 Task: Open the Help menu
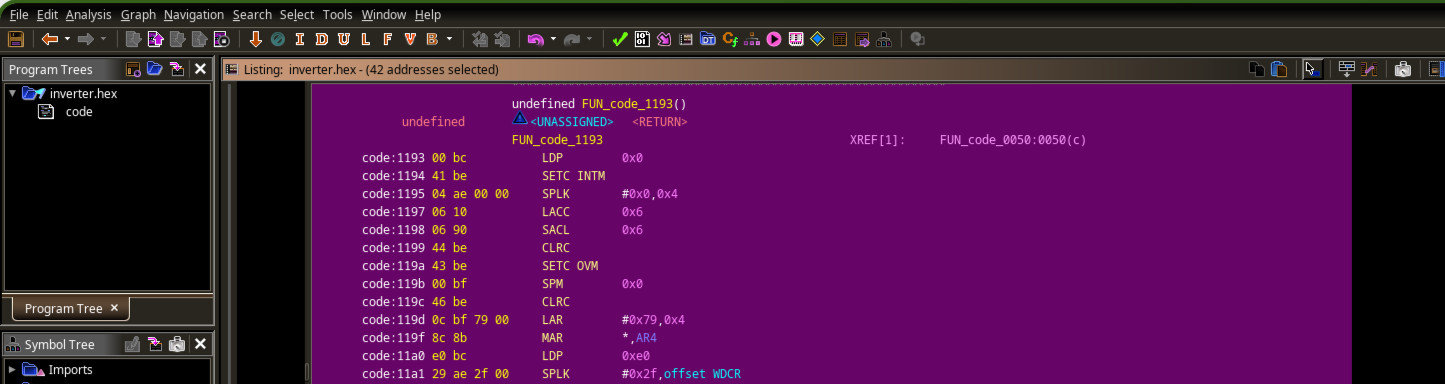point(427,14)
